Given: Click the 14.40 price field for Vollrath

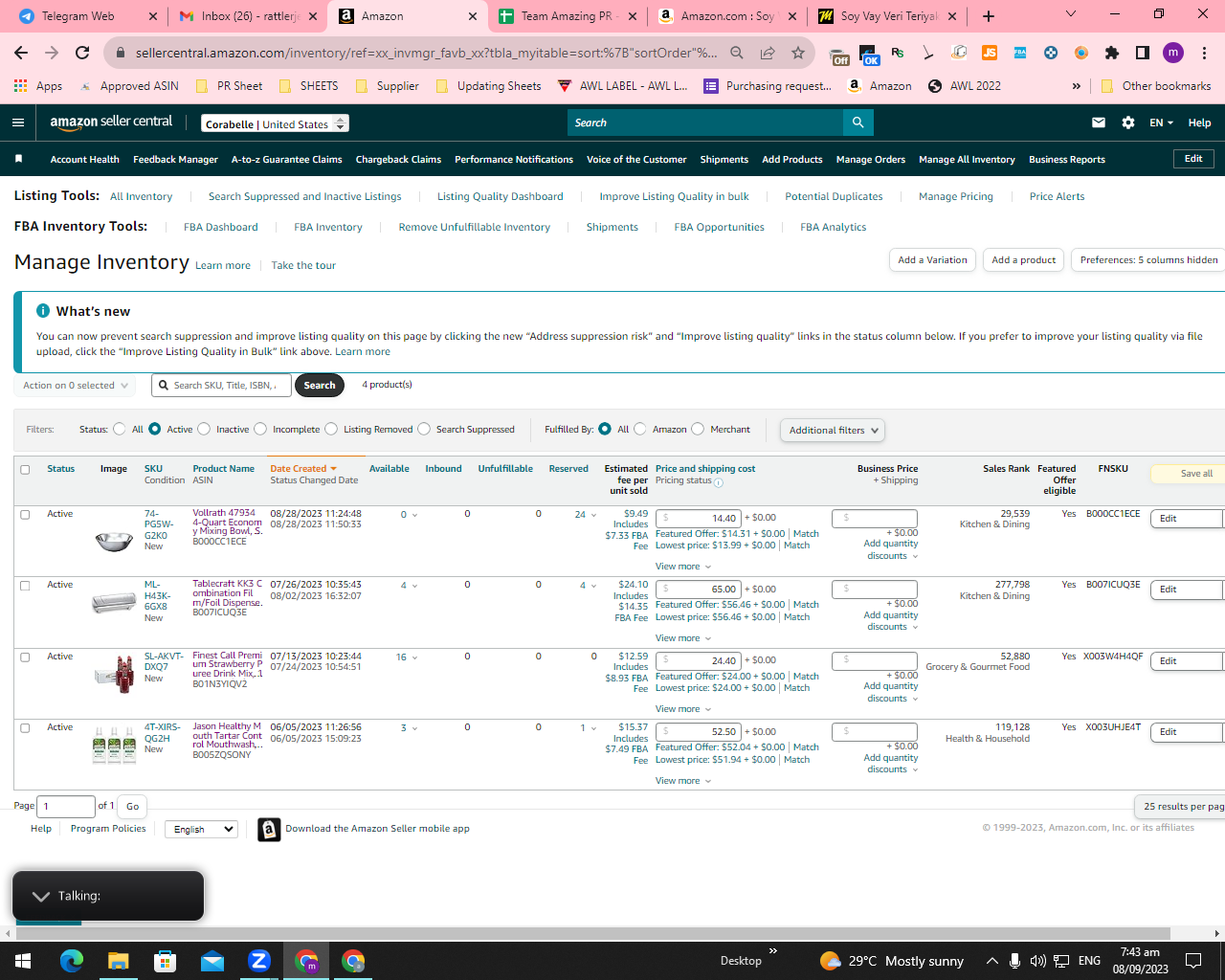Looking at the screenshot, I should pyautogui.click(x=698, y=519).
